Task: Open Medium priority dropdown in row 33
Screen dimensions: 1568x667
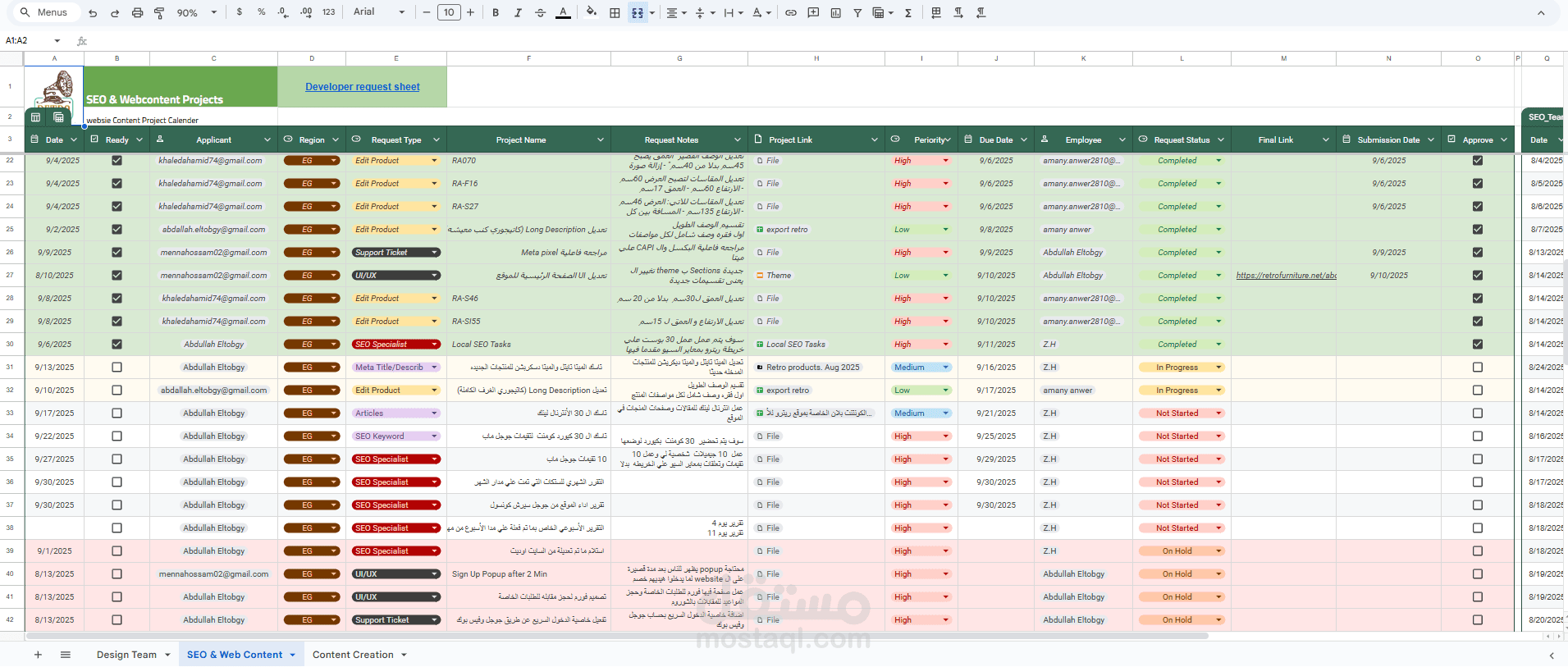Action: pos(945,413)
